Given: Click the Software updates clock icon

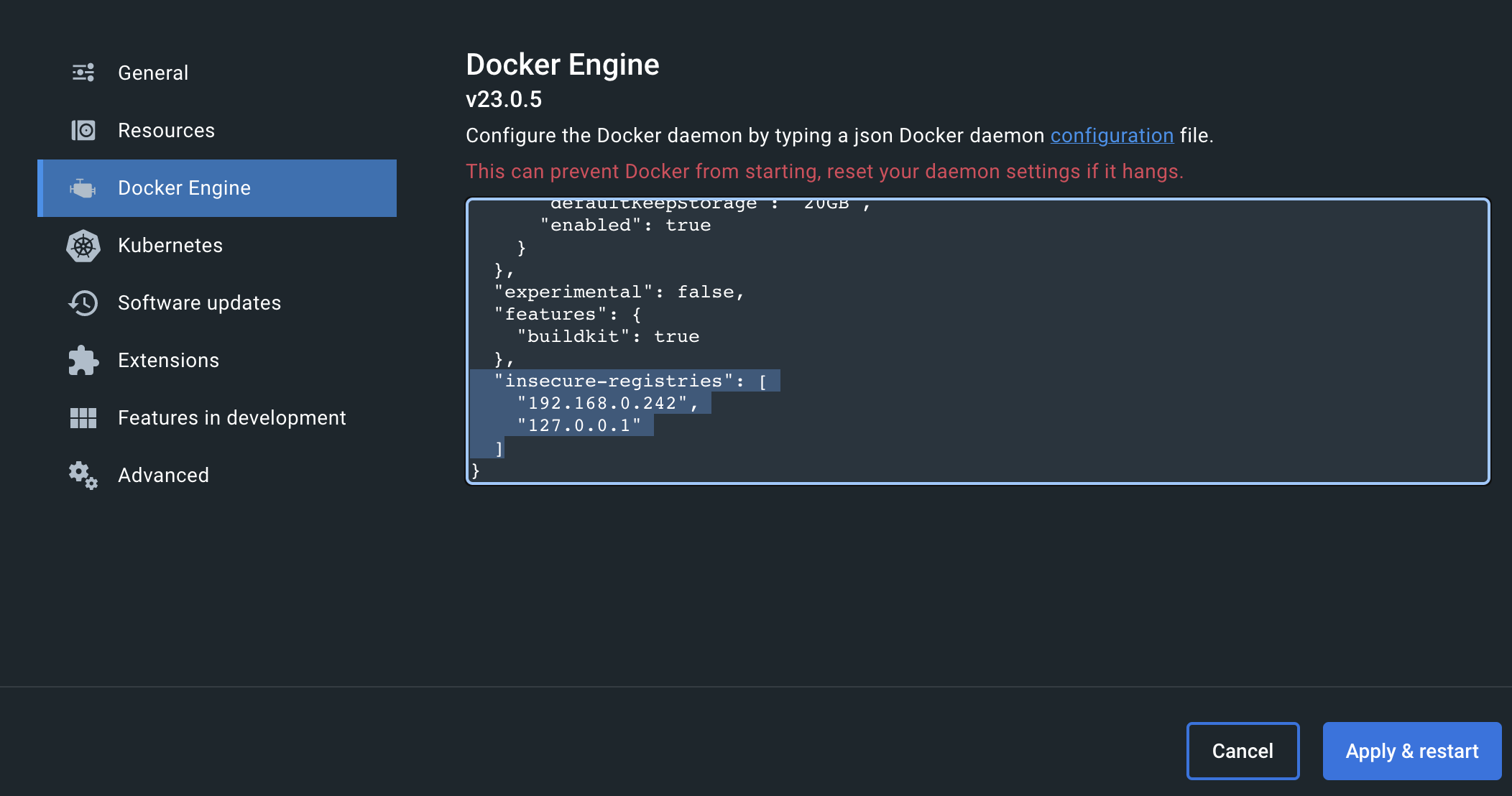Looking at the screenshot, I should pyautogui.click(x=83, y=303).
